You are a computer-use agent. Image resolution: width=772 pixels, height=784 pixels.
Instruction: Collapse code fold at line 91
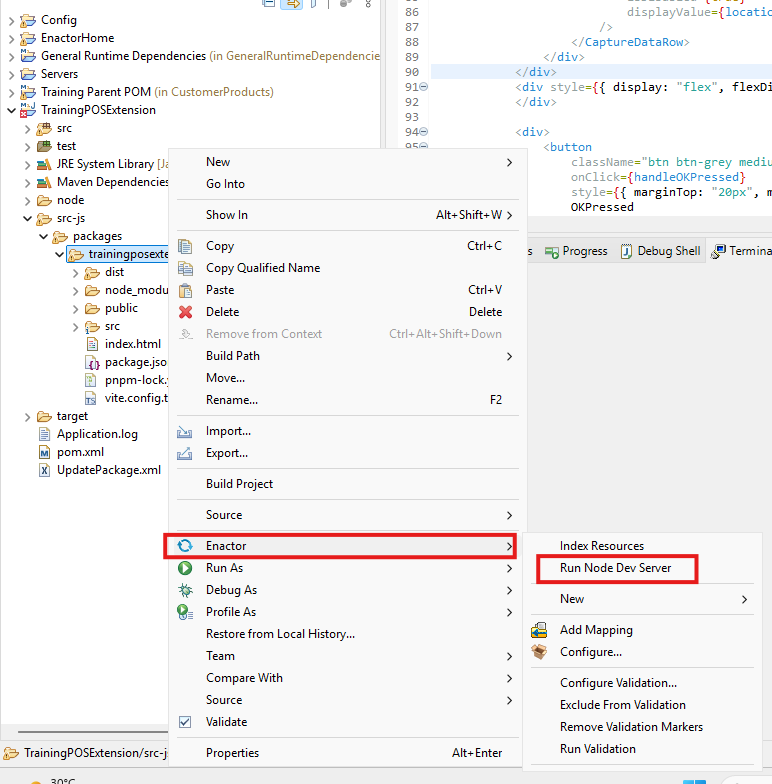[x=424, y=86]
